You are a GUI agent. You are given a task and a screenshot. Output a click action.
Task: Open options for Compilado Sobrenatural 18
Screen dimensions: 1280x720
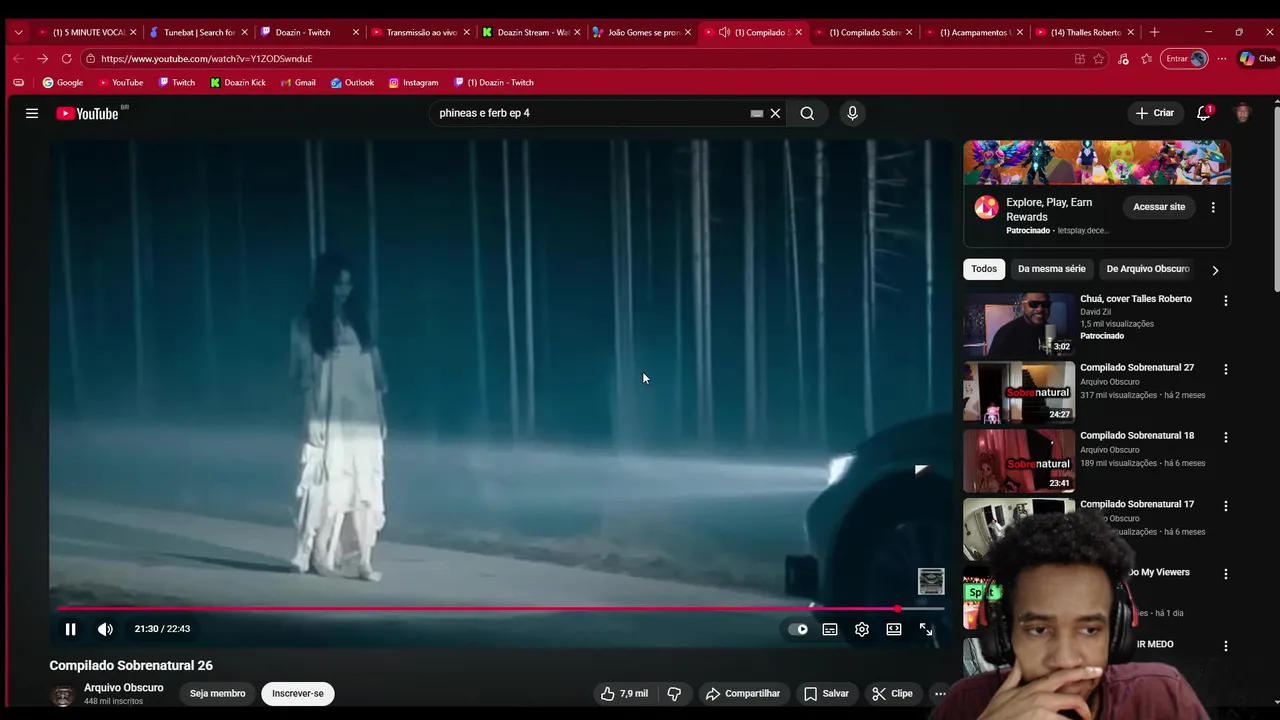tap(1226, 437)
